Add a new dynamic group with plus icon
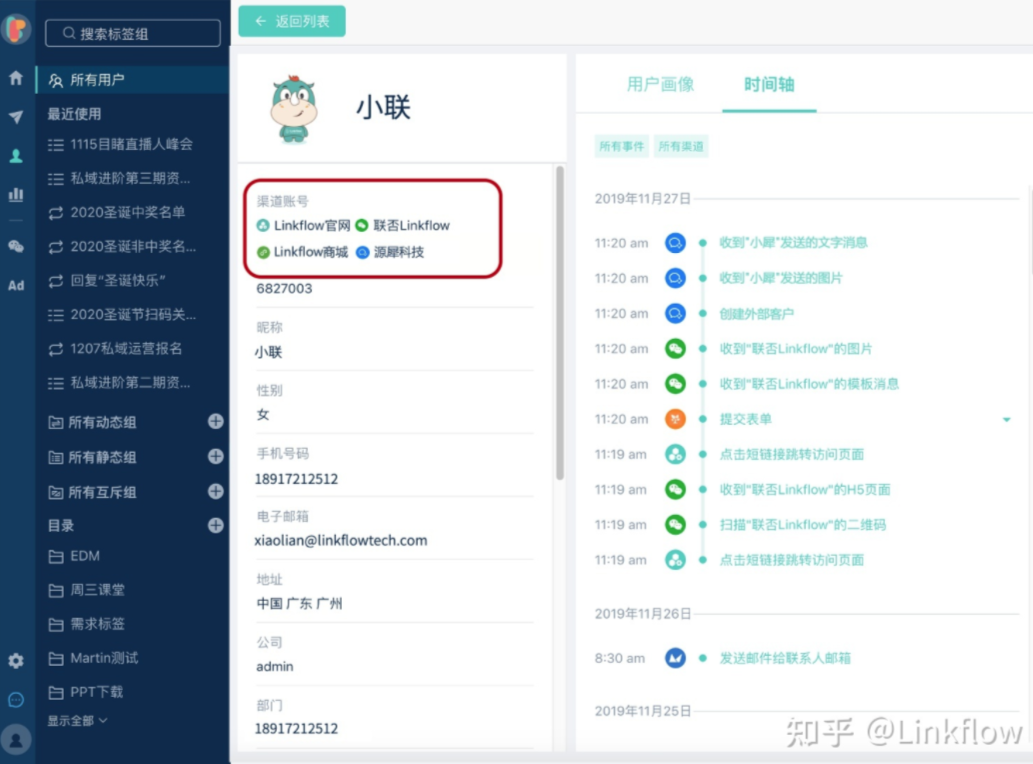1033x764 pixels. coord(215,422)
